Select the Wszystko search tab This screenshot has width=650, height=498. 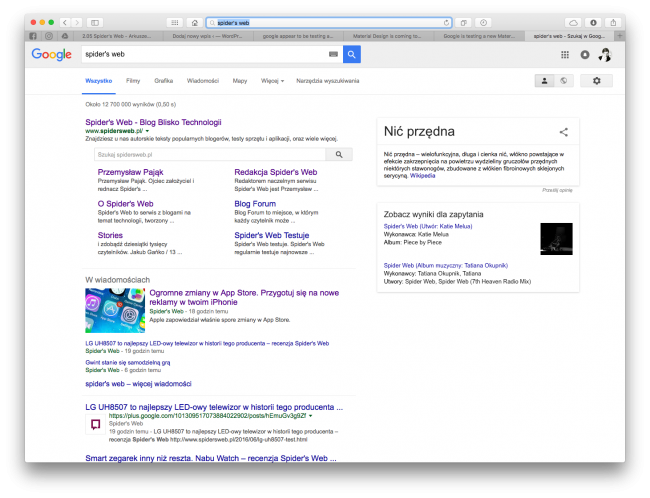(99, 81)
